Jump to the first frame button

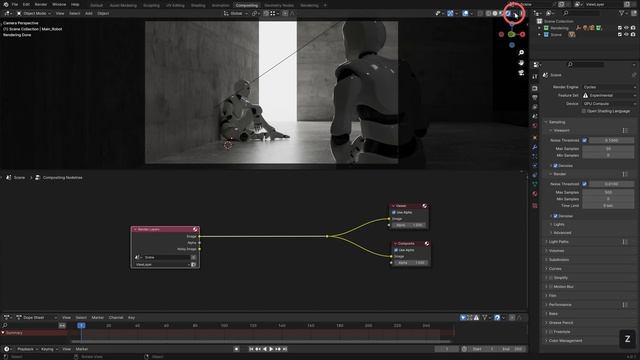(x=251, y=349)
